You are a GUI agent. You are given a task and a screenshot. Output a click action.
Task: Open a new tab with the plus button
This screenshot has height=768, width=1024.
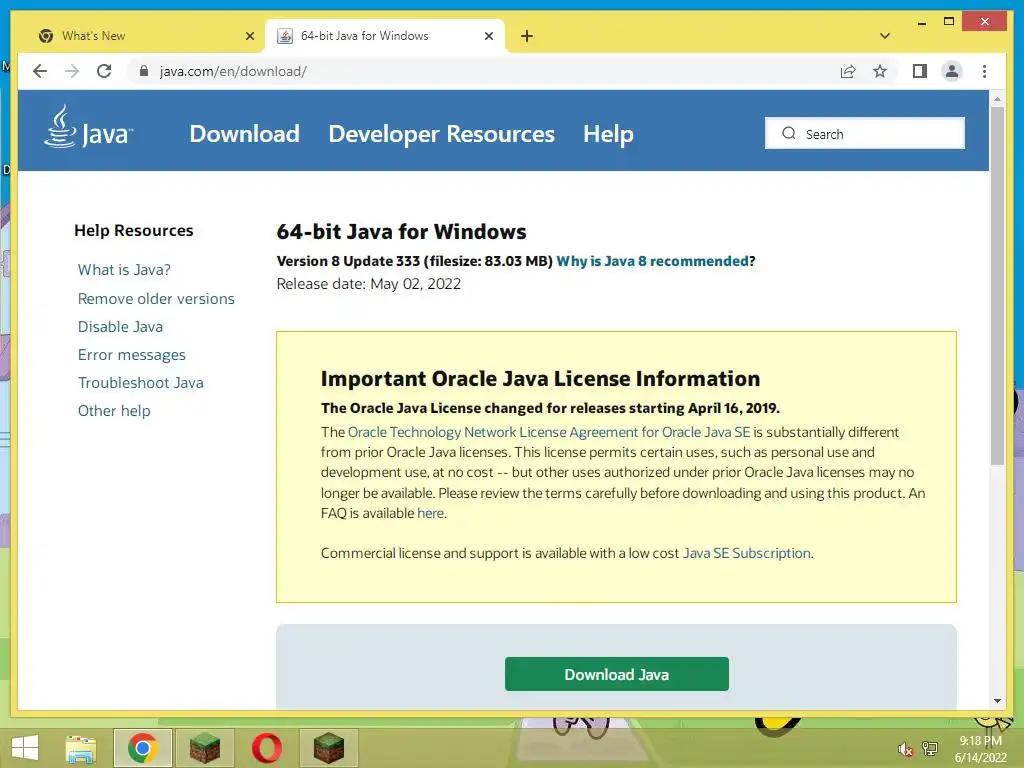pos(527,36)
